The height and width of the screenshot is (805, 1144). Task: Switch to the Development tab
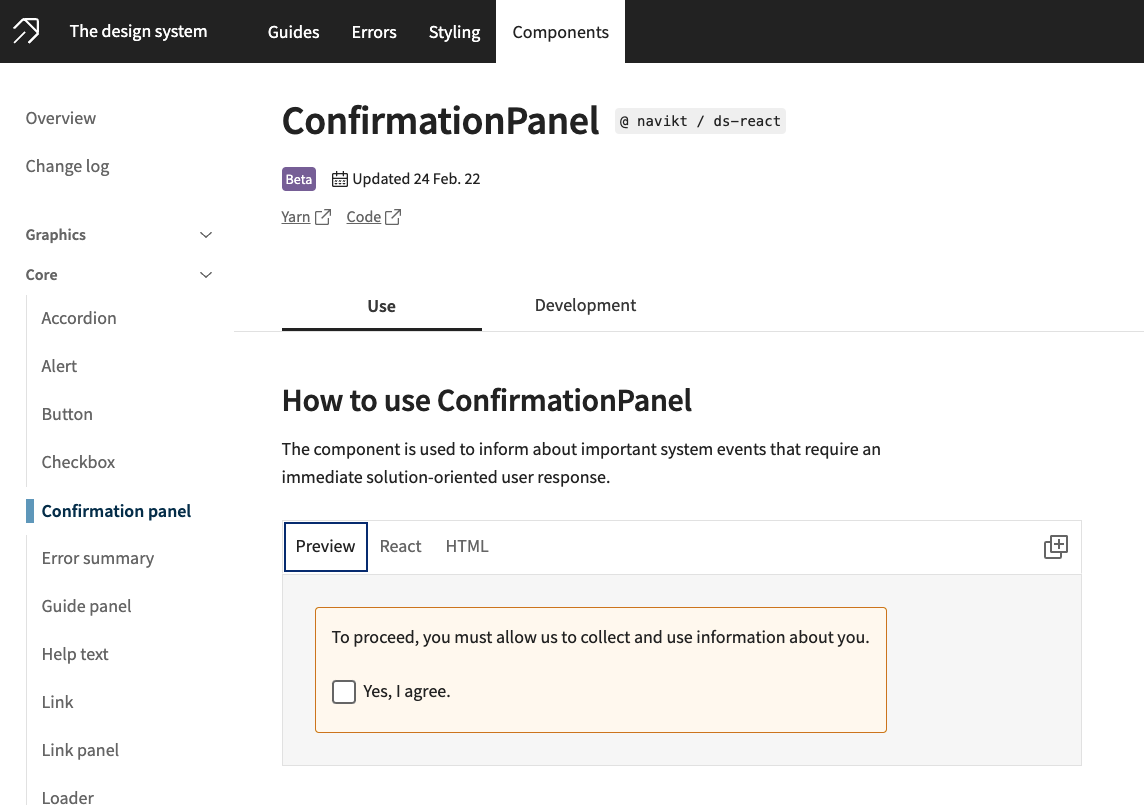[x=585, y=306]
